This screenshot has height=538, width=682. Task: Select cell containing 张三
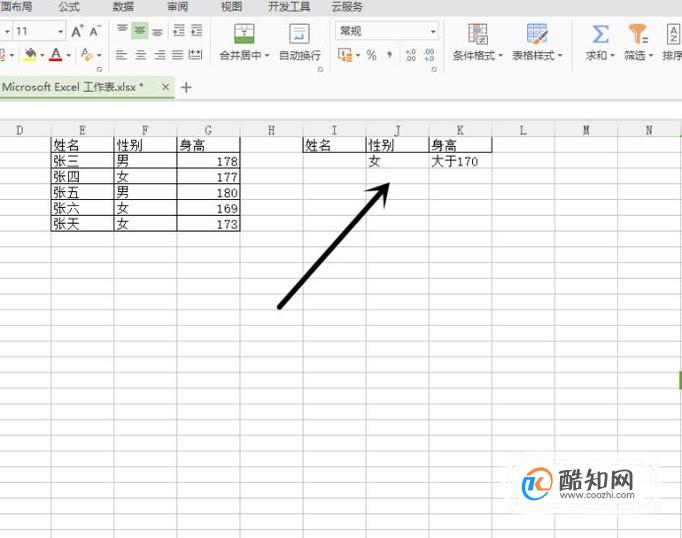(x=82, y=160)
